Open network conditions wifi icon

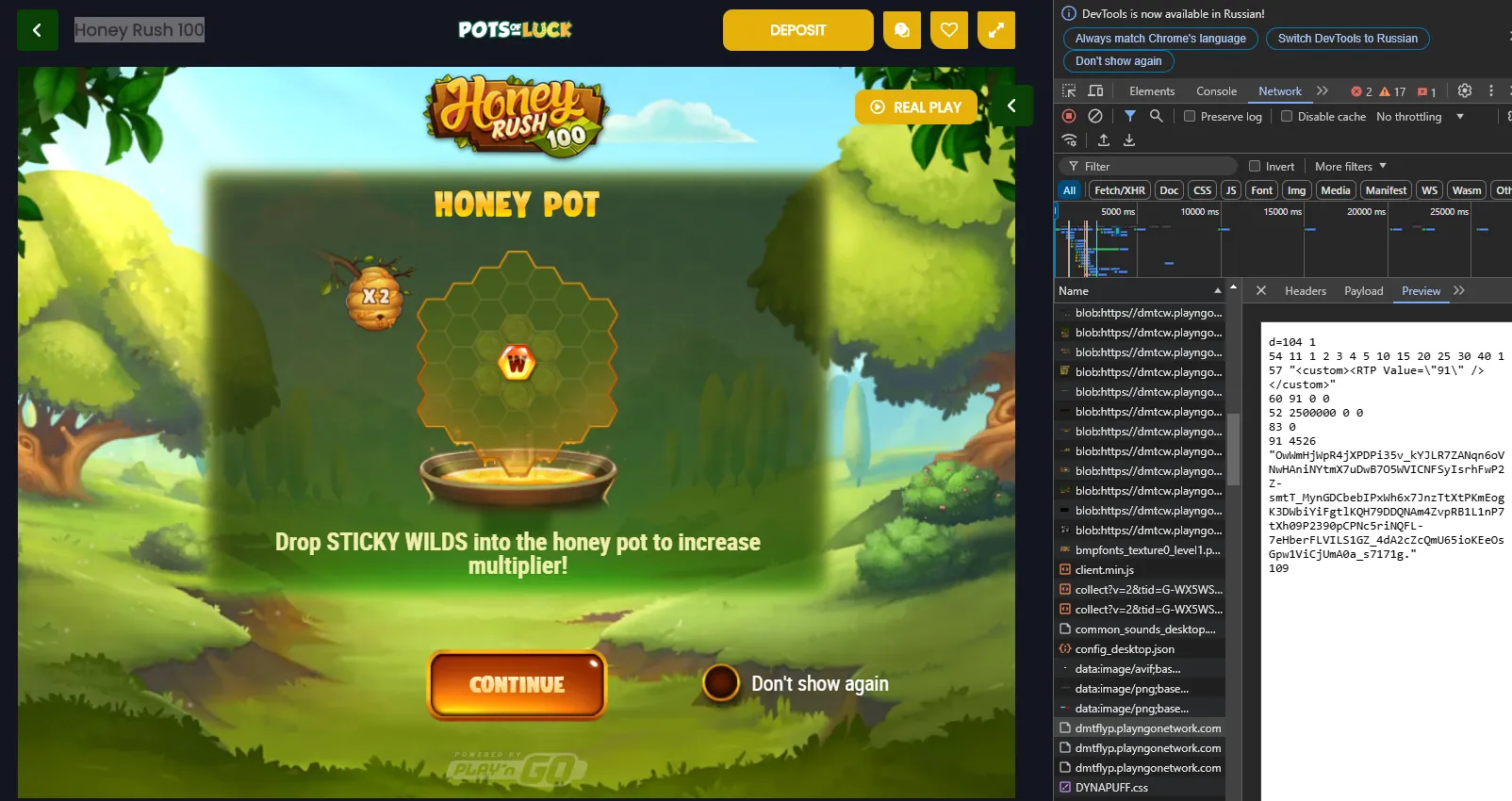point(1069,140)
